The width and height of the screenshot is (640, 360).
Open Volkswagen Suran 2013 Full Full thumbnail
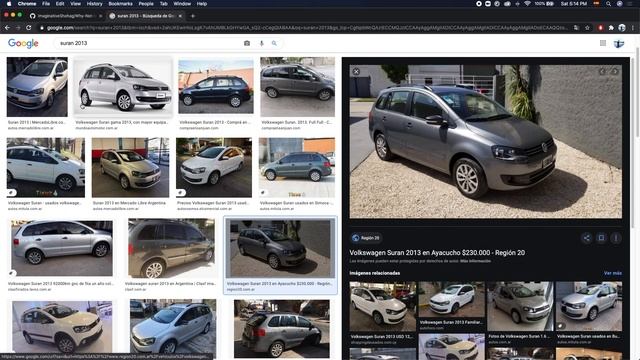298,87
